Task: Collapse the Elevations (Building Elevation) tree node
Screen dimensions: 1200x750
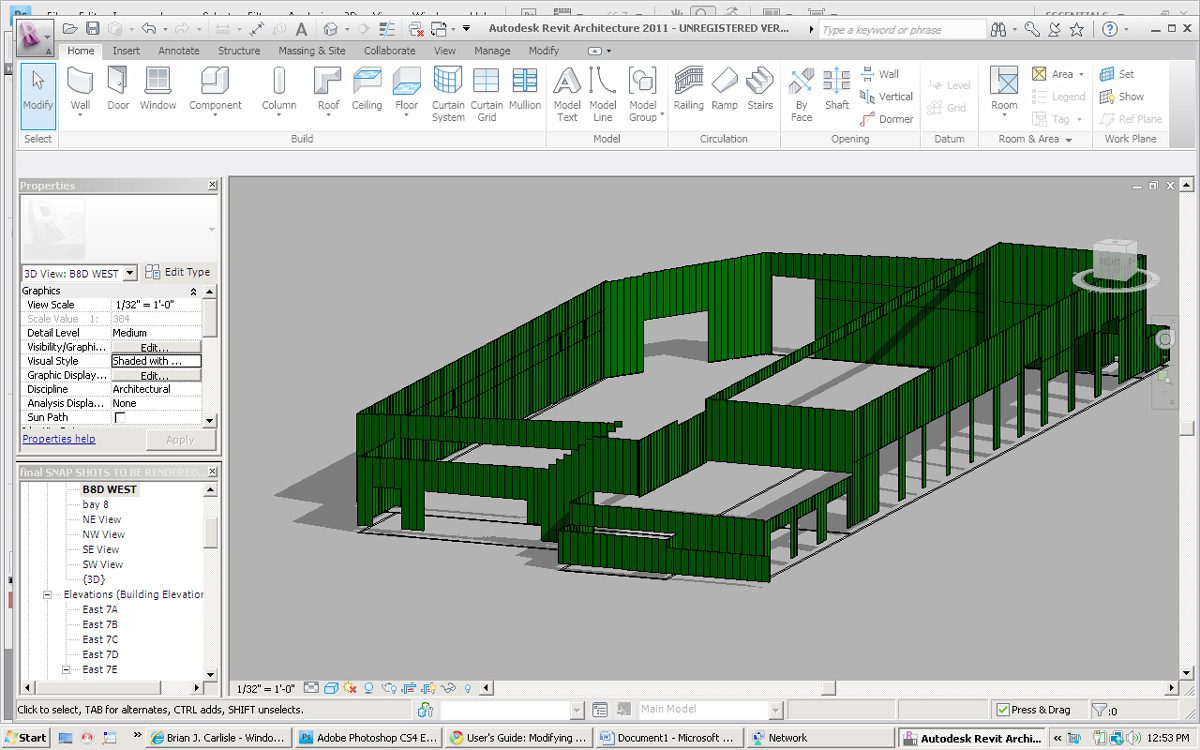Action: click(x=47, y=594)
